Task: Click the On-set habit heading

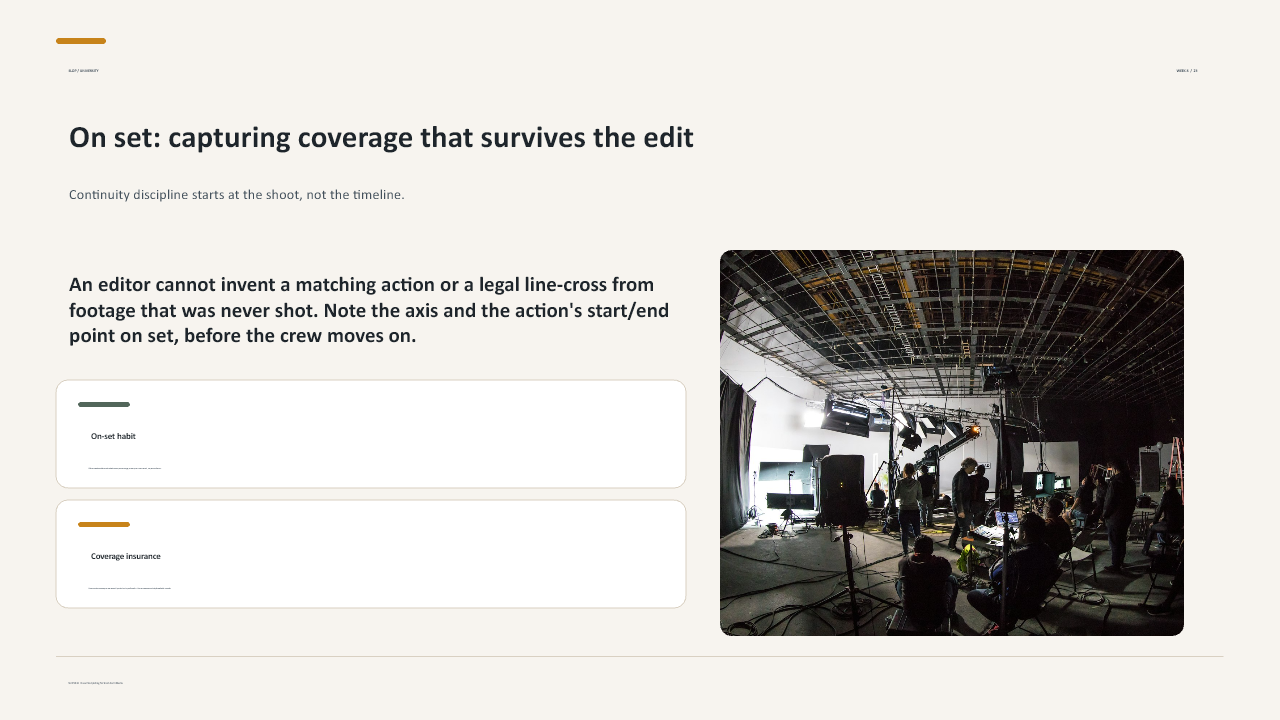Action: [113, 436]
